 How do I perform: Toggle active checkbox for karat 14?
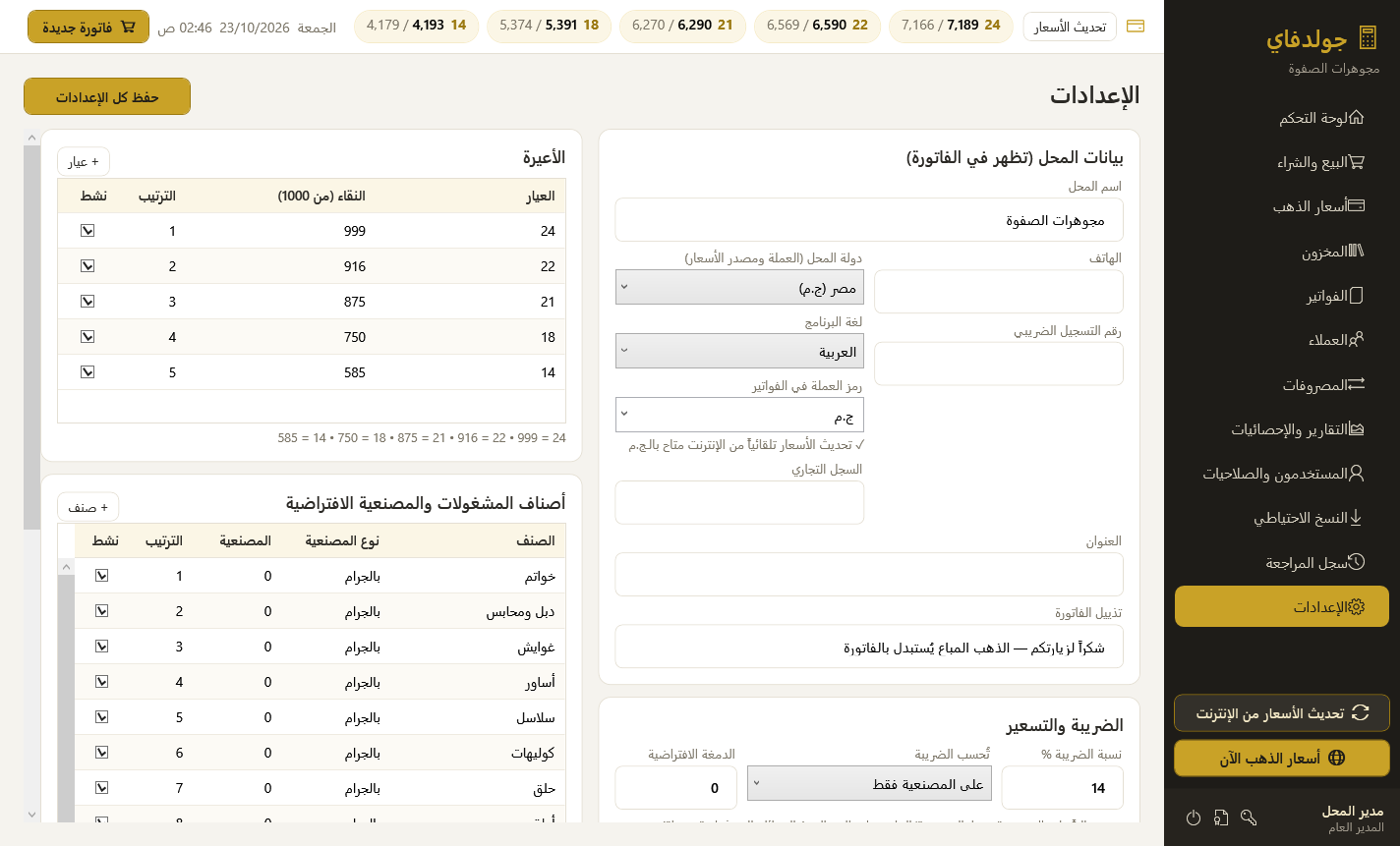tap(87, 372)
